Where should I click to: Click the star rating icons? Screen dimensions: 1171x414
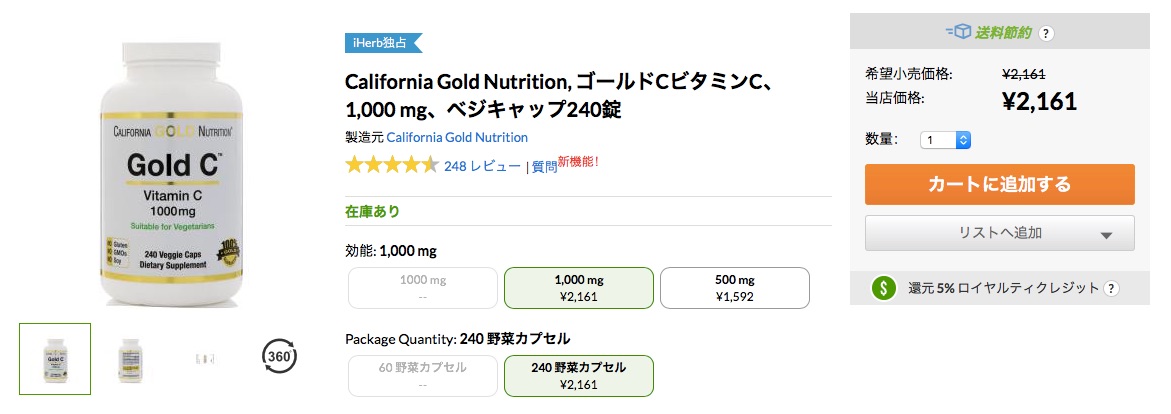point(391,165)
